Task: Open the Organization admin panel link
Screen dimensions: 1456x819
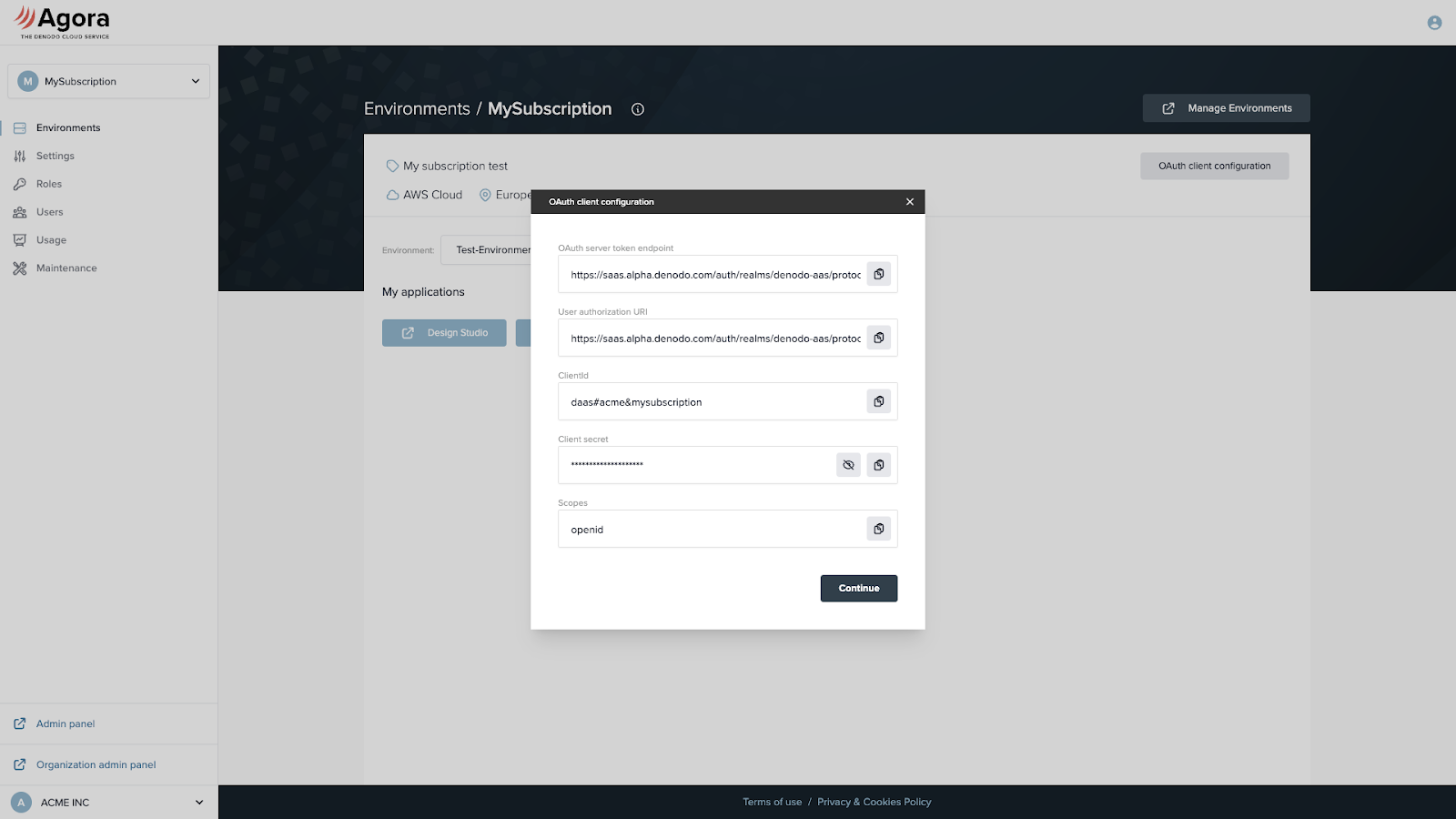Action: (96, 764)
